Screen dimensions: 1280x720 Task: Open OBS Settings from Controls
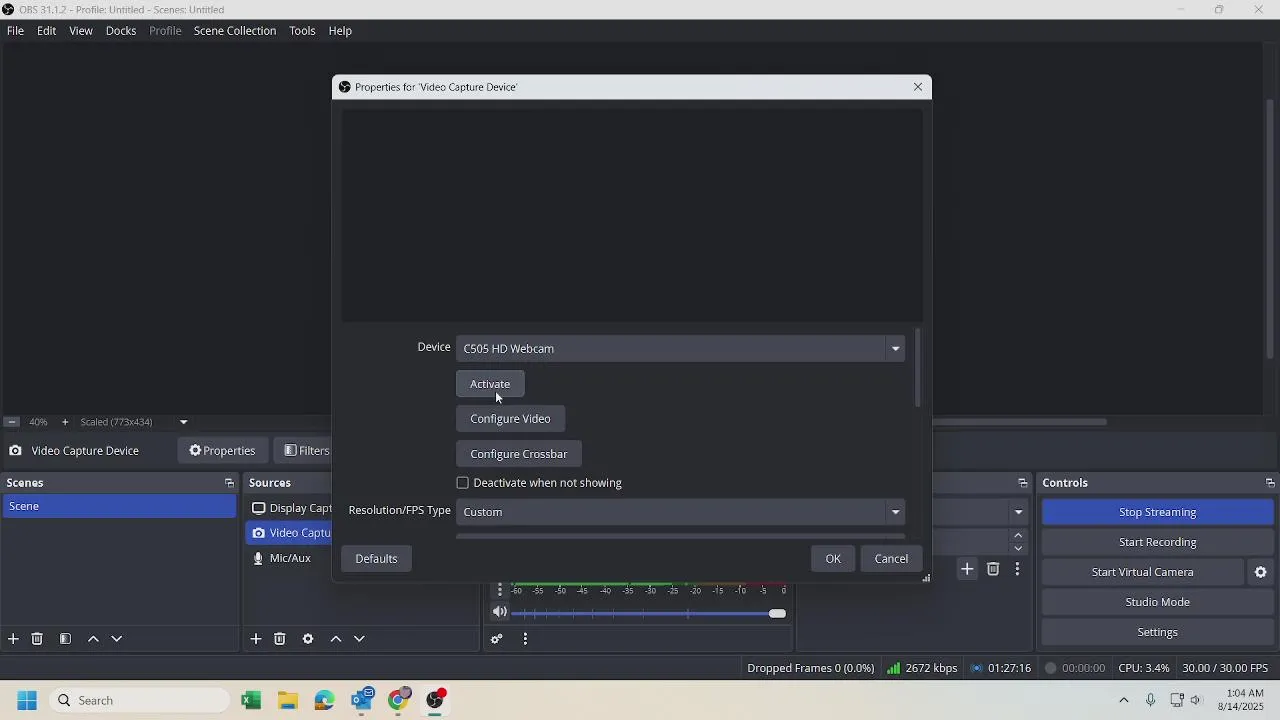(x=1157, y=632)
